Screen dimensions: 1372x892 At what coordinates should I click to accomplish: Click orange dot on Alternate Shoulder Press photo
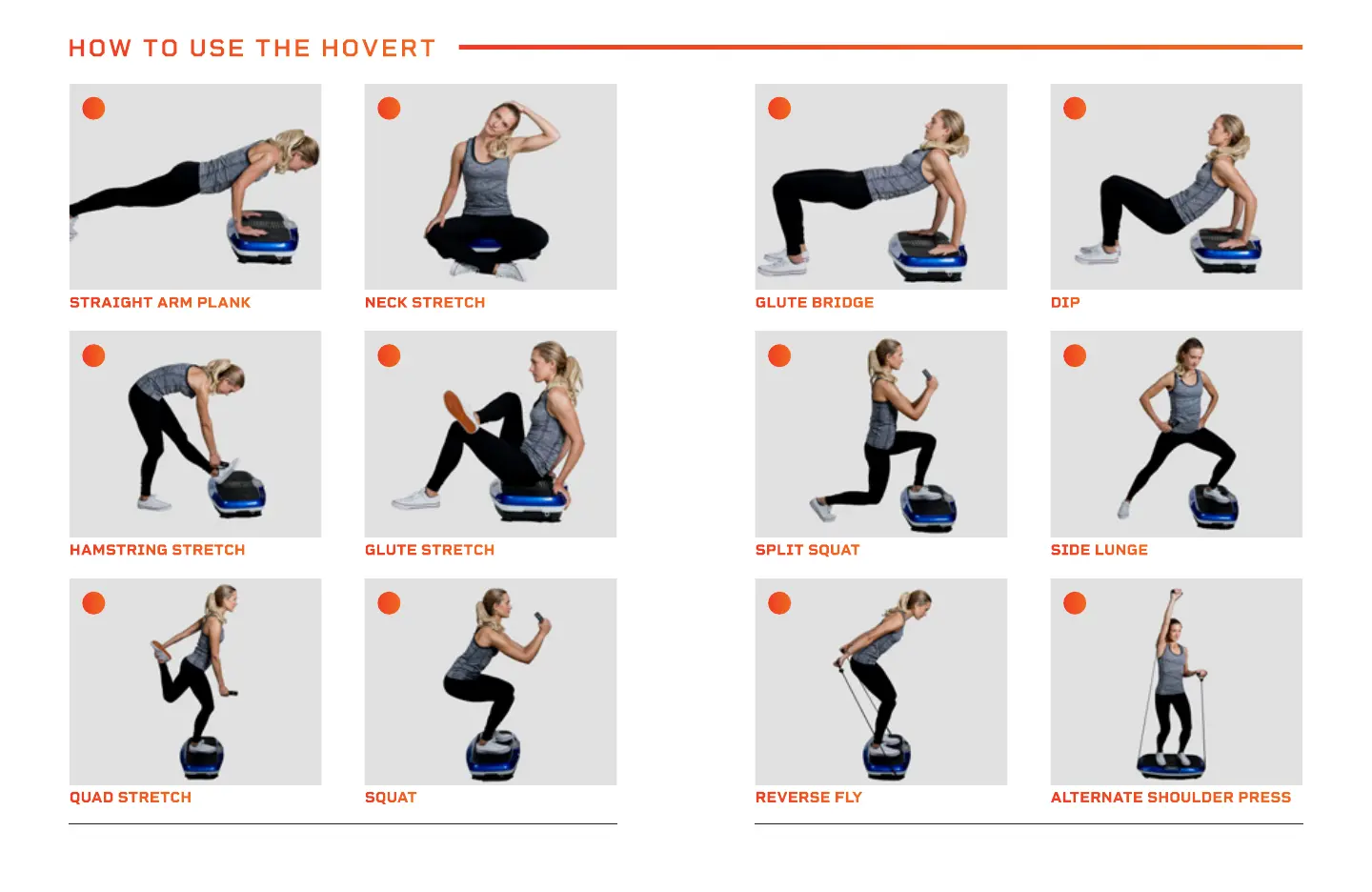(x=1075, y=603)
